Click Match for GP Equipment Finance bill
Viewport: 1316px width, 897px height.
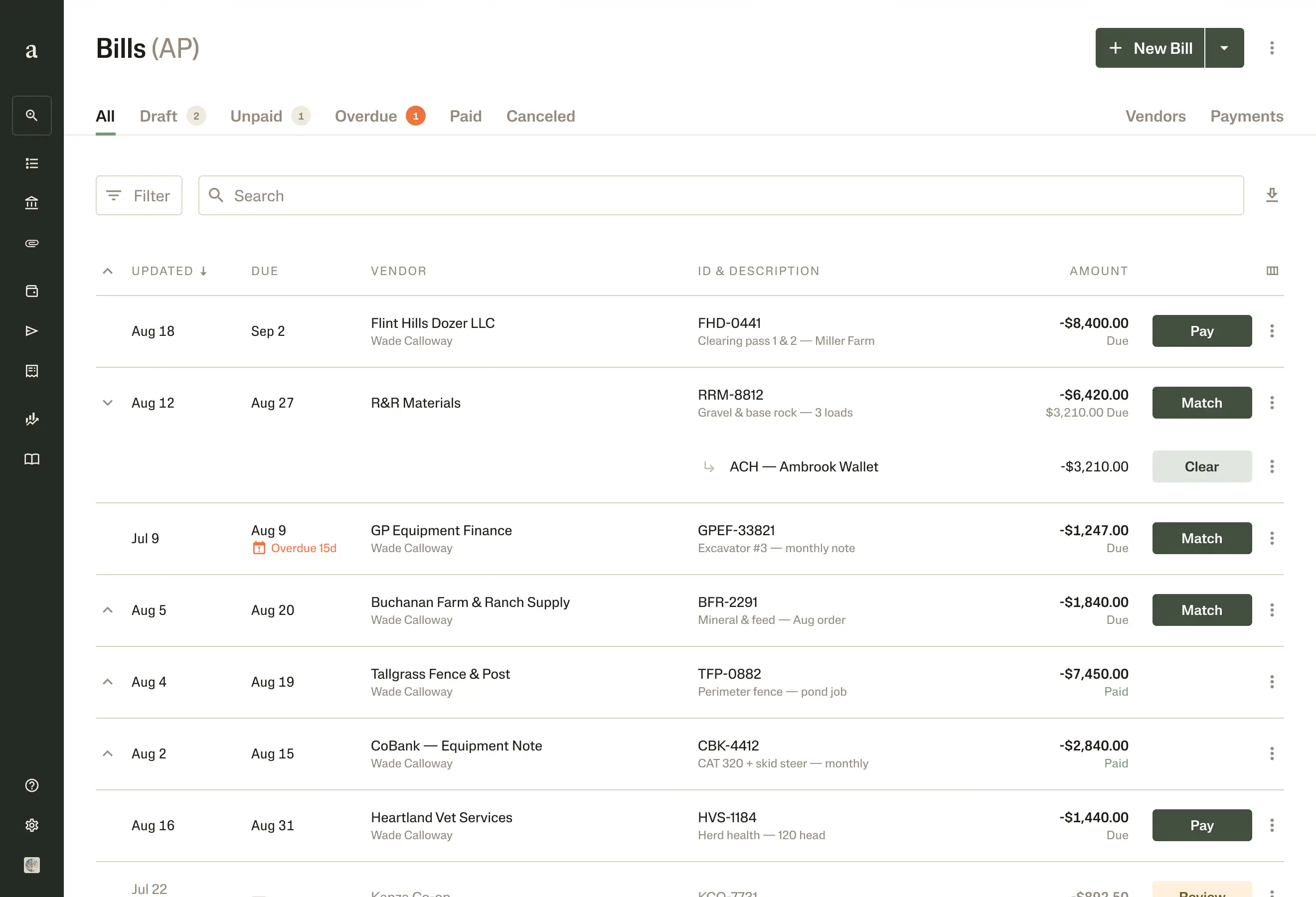click(1202, 538)
